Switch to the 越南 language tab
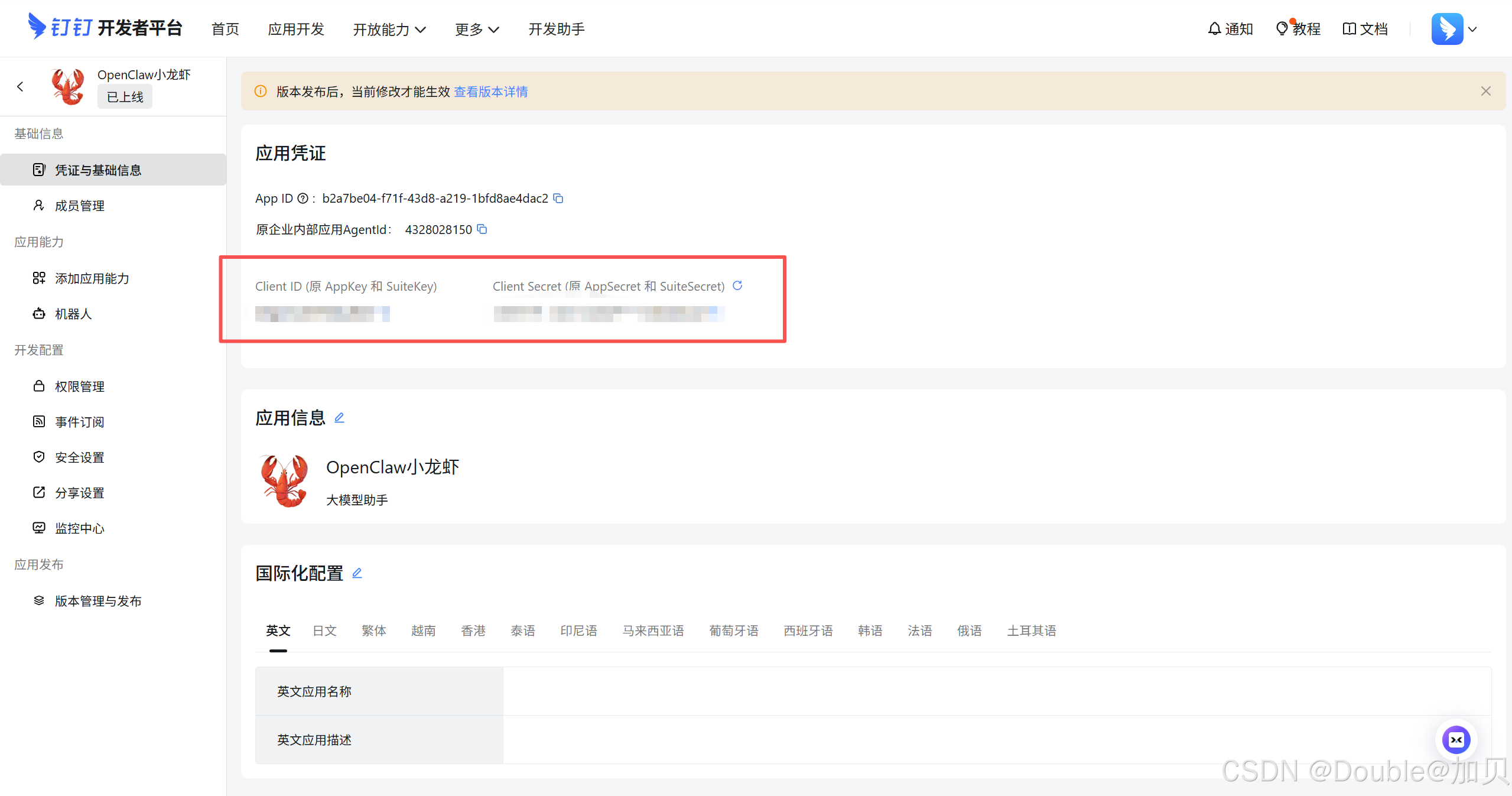 (424, 631)
